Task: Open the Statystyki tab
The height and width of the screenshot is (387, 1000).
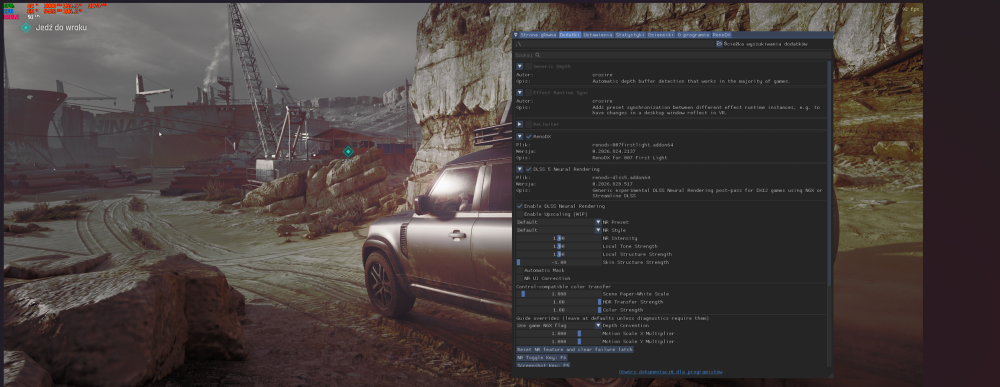Action: click(631, 35)
